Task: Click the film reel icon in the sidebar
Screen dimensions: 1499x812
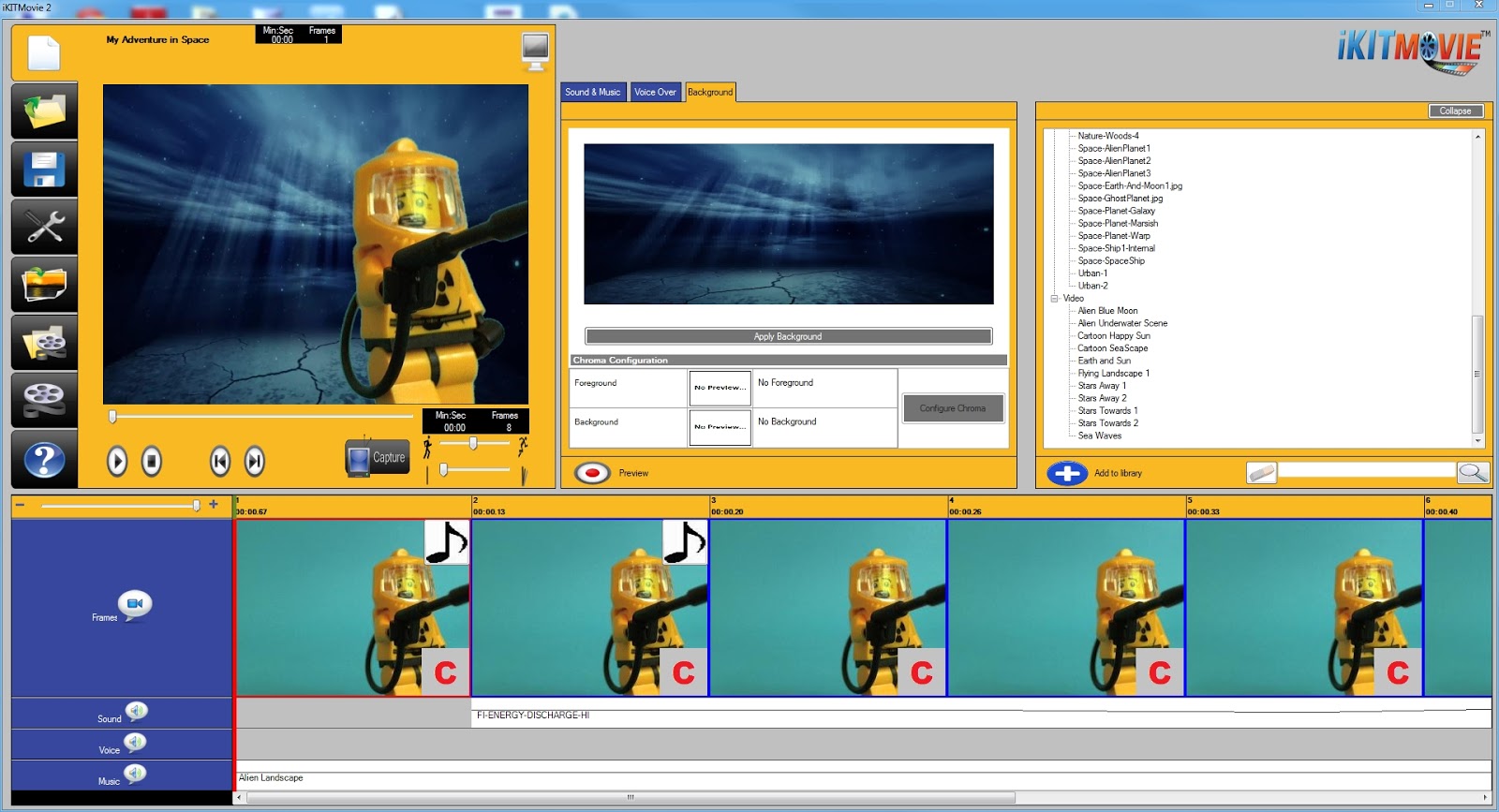Action: click(44, 401)
